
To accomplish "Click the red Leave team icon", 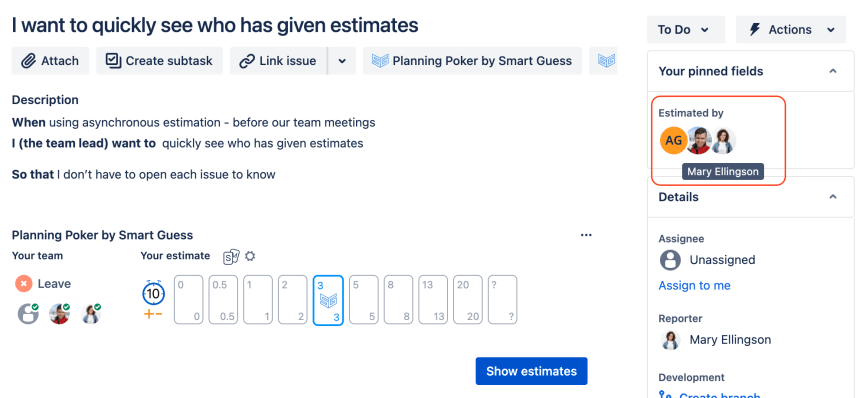I will click(23, 284).
